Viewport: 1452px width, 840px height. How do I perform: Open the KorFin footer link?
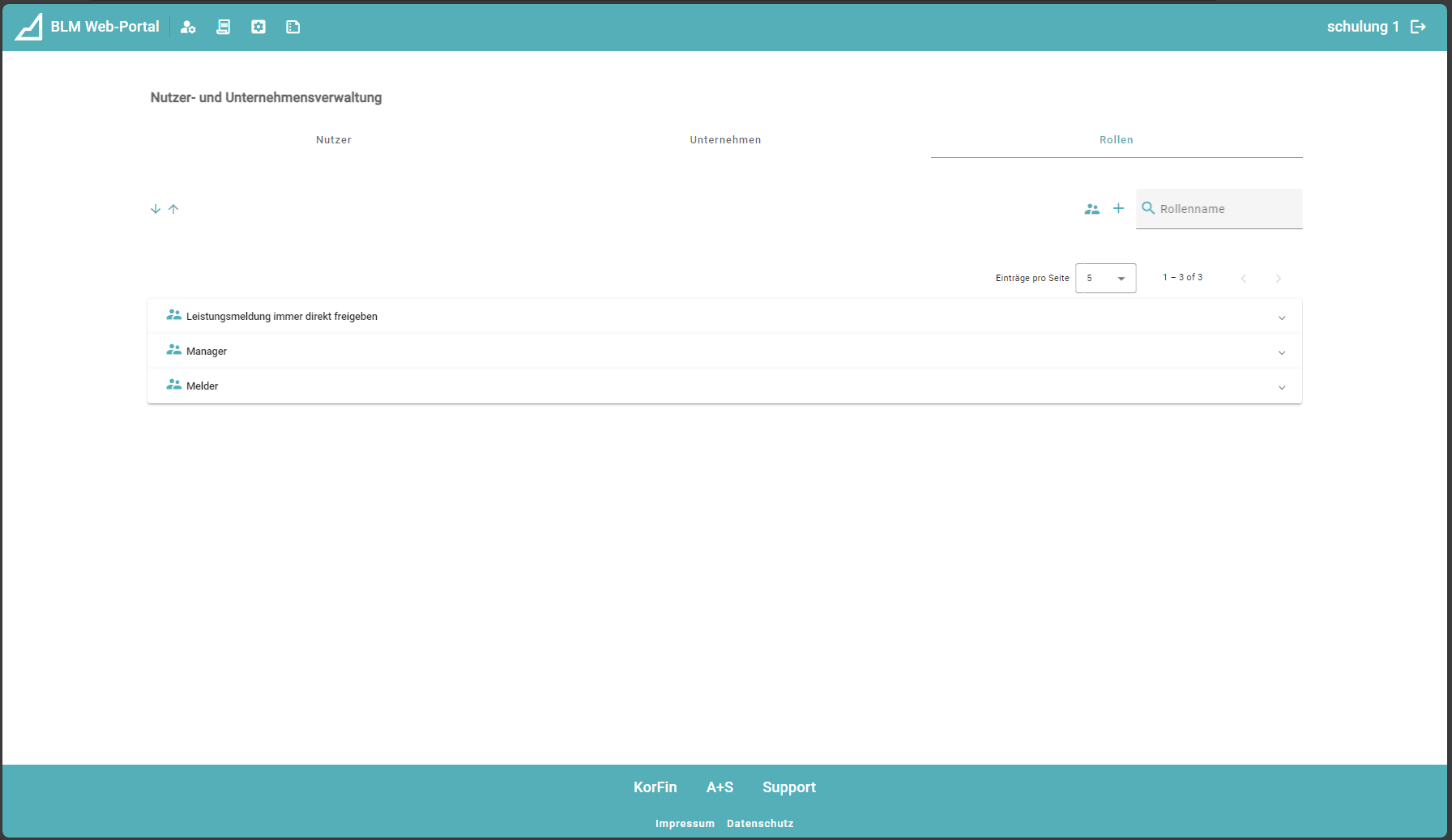[x=655, y=787]
